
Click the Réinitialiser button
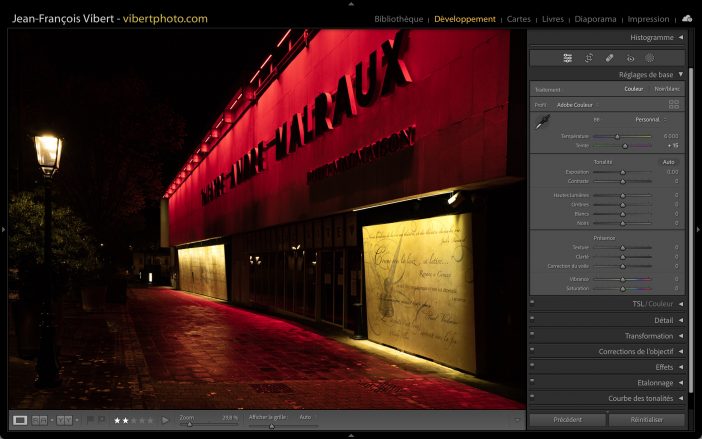[647, 420]
